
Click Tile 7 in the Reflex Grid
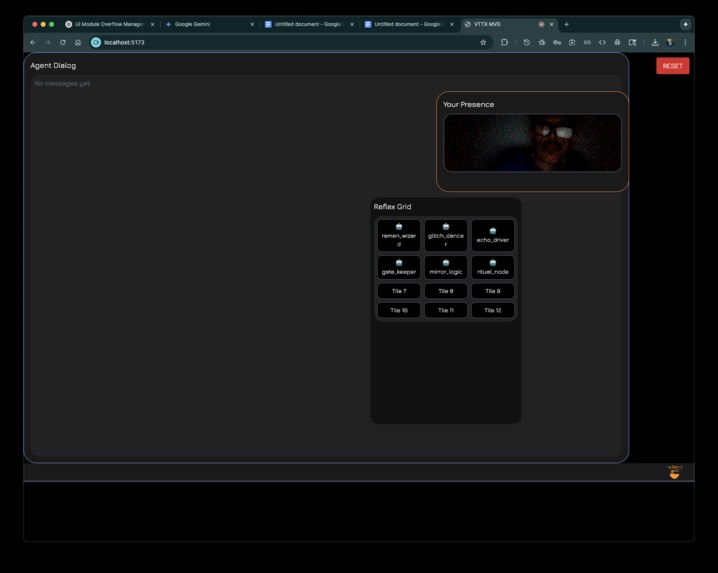pyautogui.click(x=399, y=291)
